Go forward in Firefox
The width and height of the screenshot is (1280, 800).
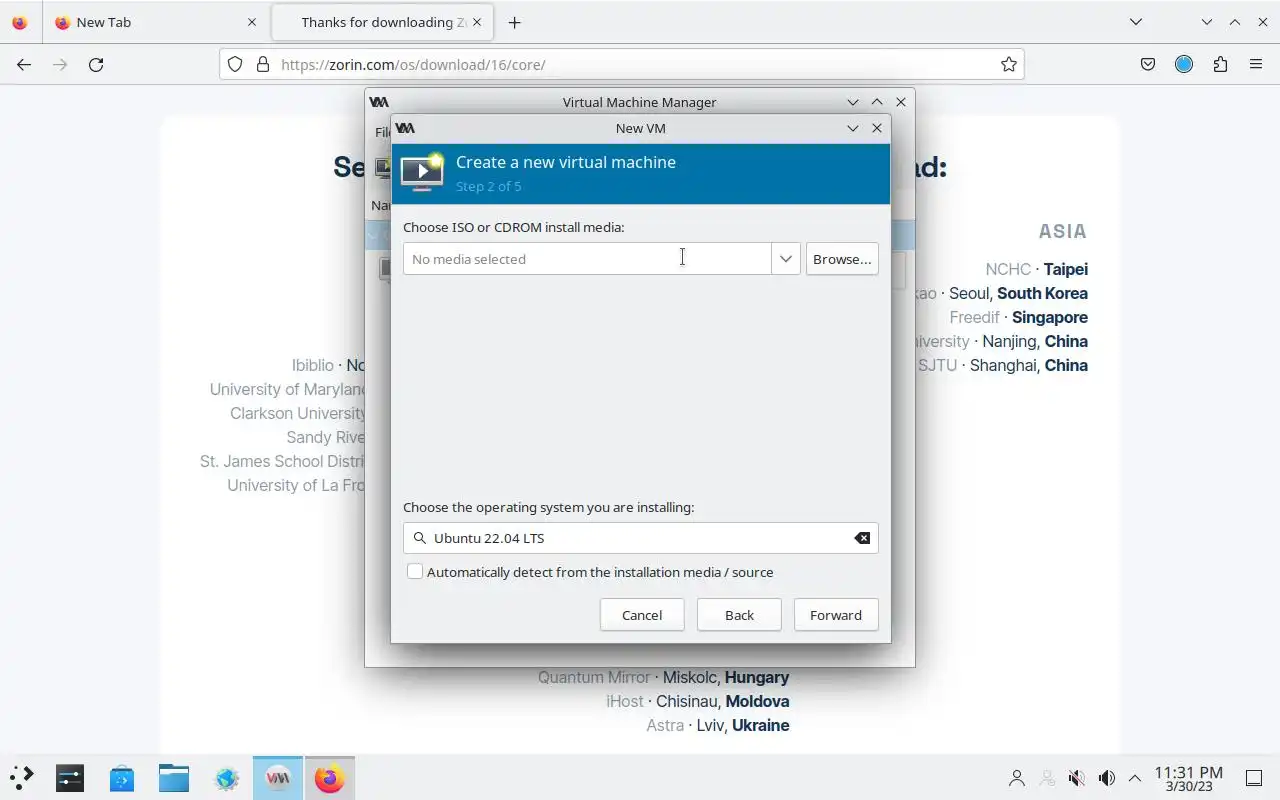(x=60, y=64)
